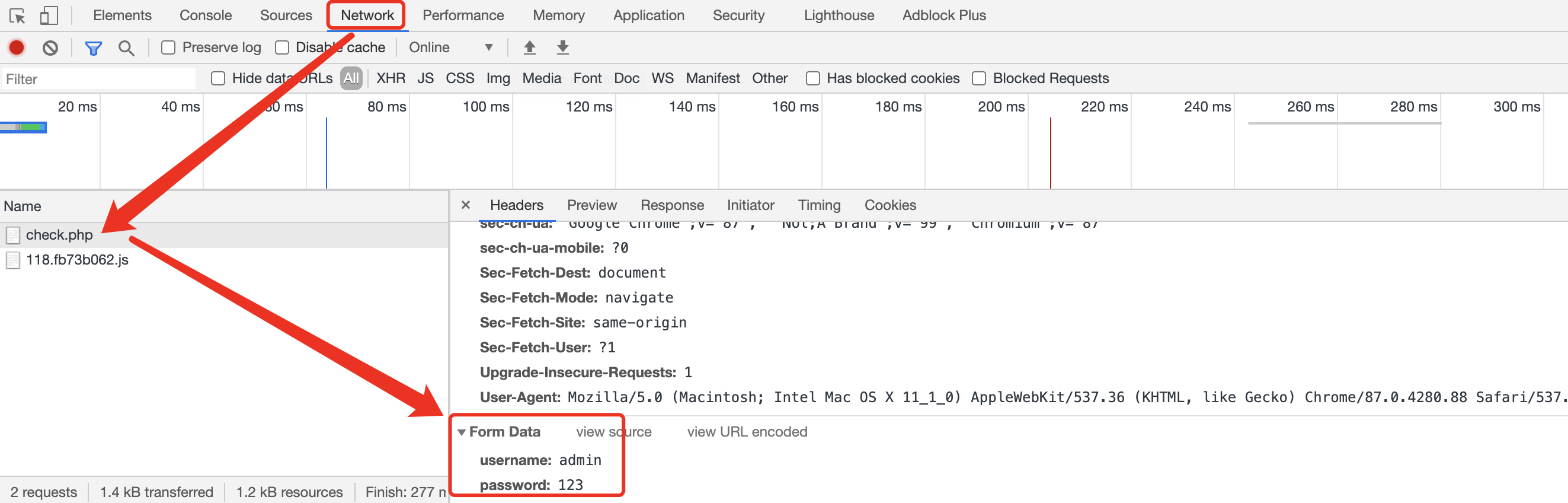The image size is (1568, 503).
Task: Enable the Preserve log checkbox
Action: coord(169,47)
